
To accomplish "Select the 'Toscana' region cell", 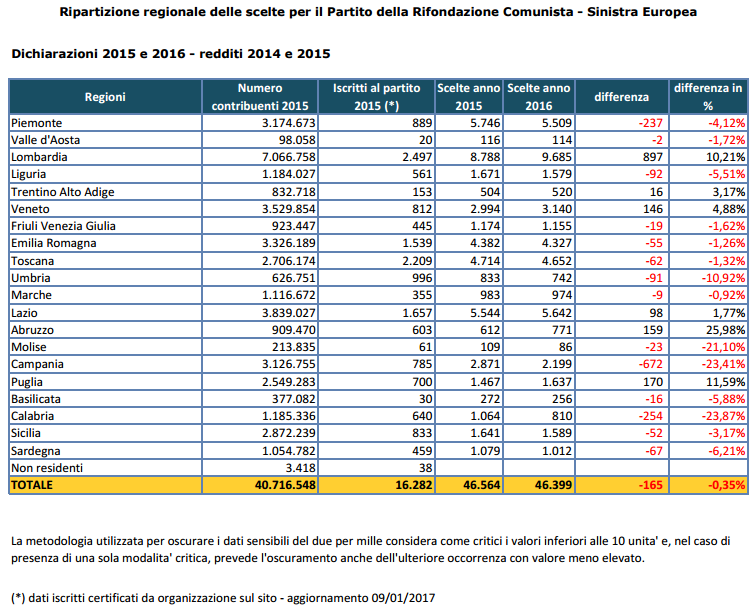I will [x=105, y=260].
